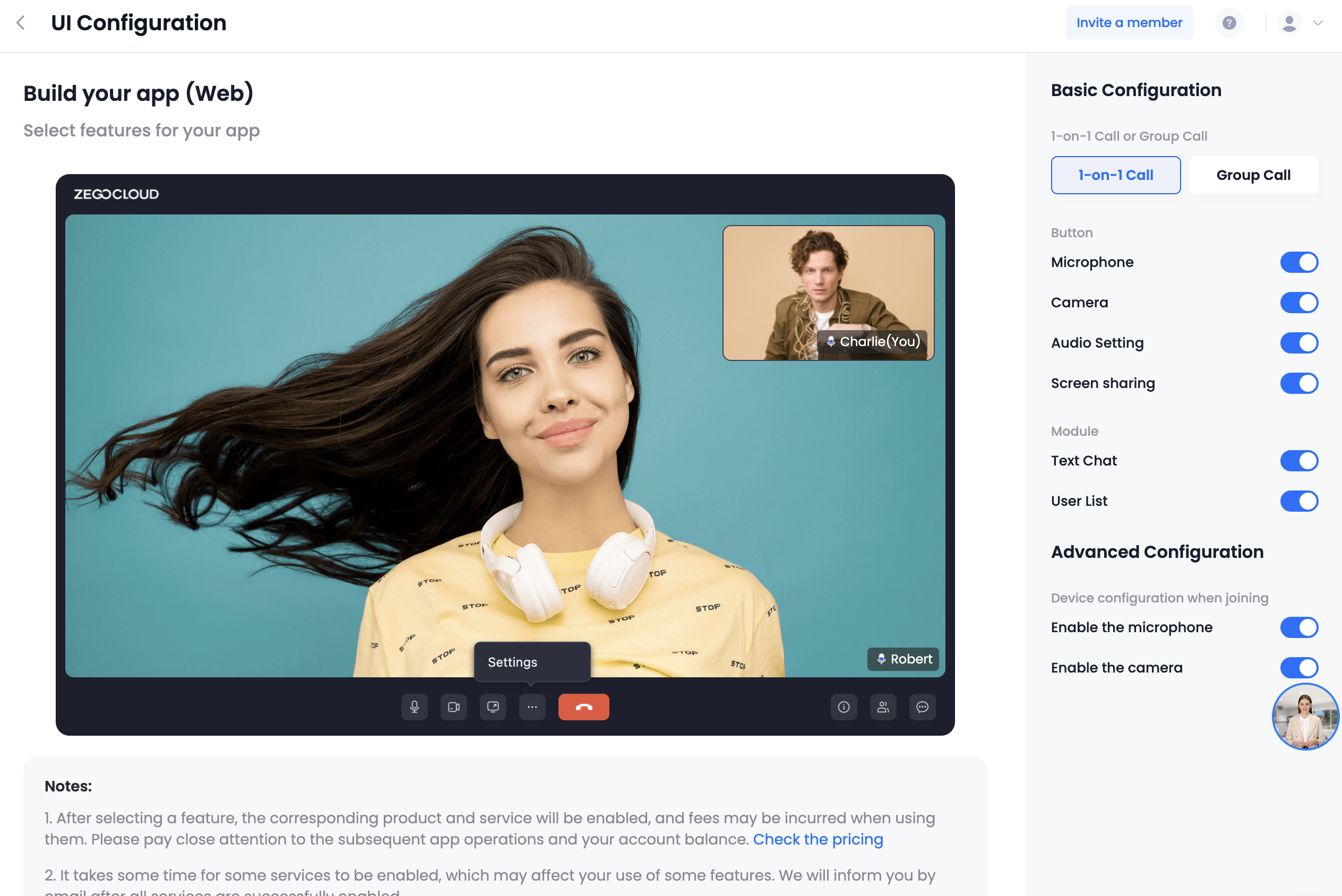Open the room info icon
The width and height of the screenshot is (1342, 896).
pyautogui.click(x=843, y=707)
